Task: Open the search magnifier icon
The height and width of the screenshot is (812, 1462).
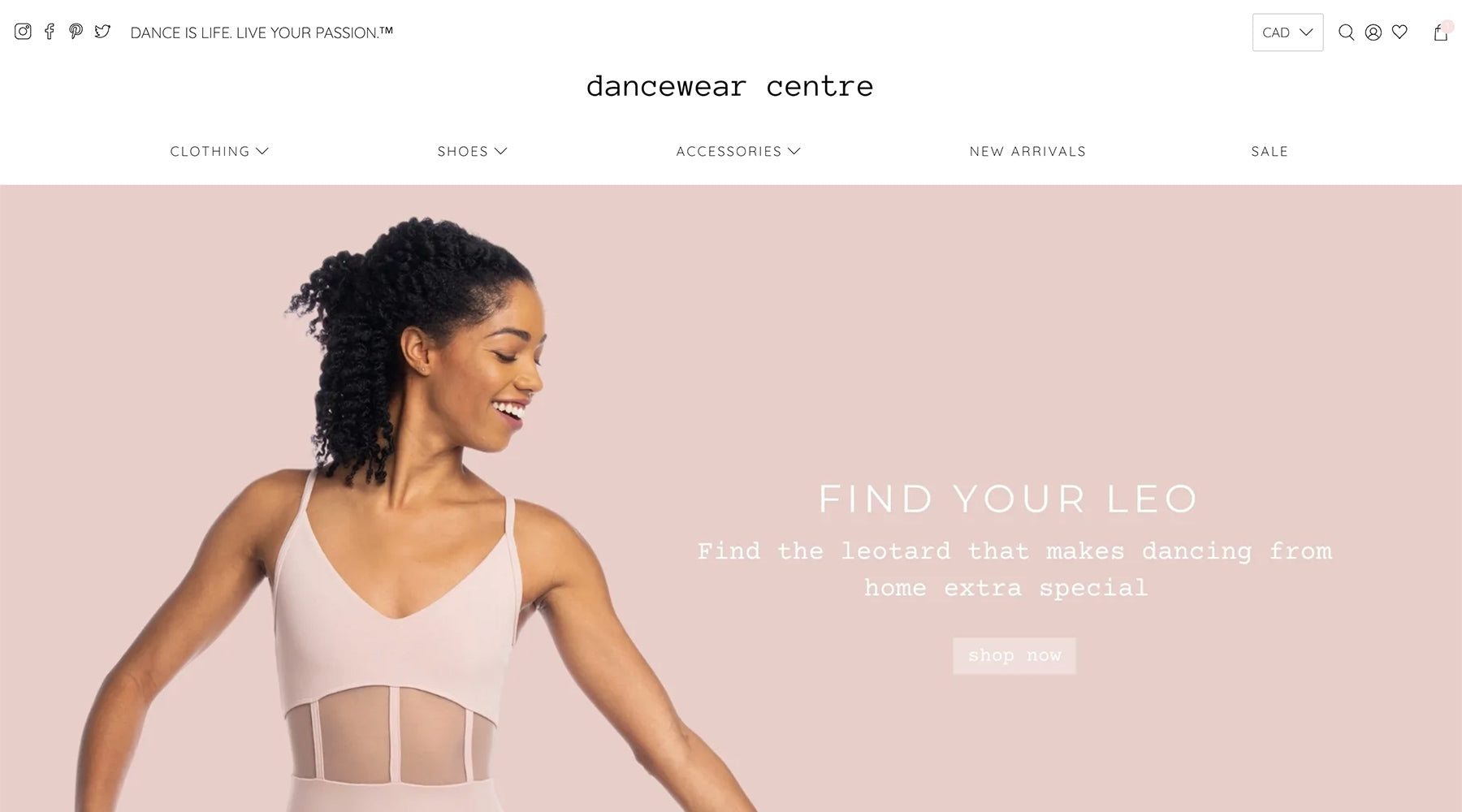Action: pos(1346,32)
